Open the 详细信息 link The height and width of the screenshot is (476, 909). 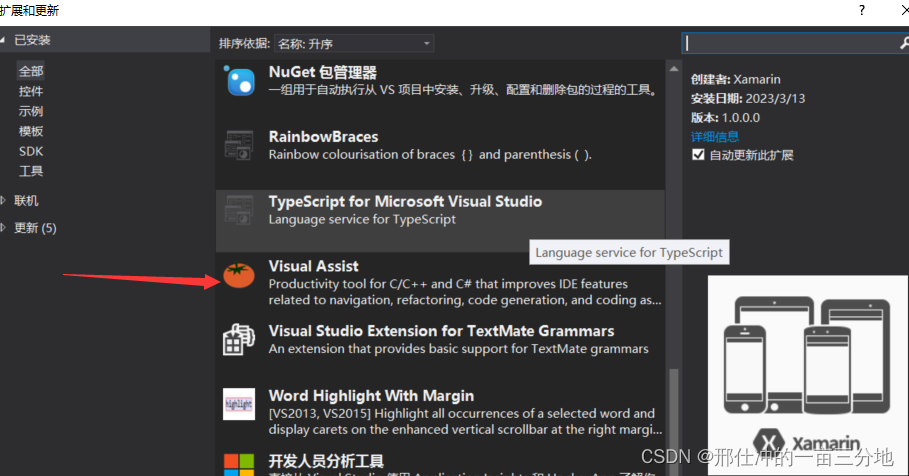click(715, 137)
